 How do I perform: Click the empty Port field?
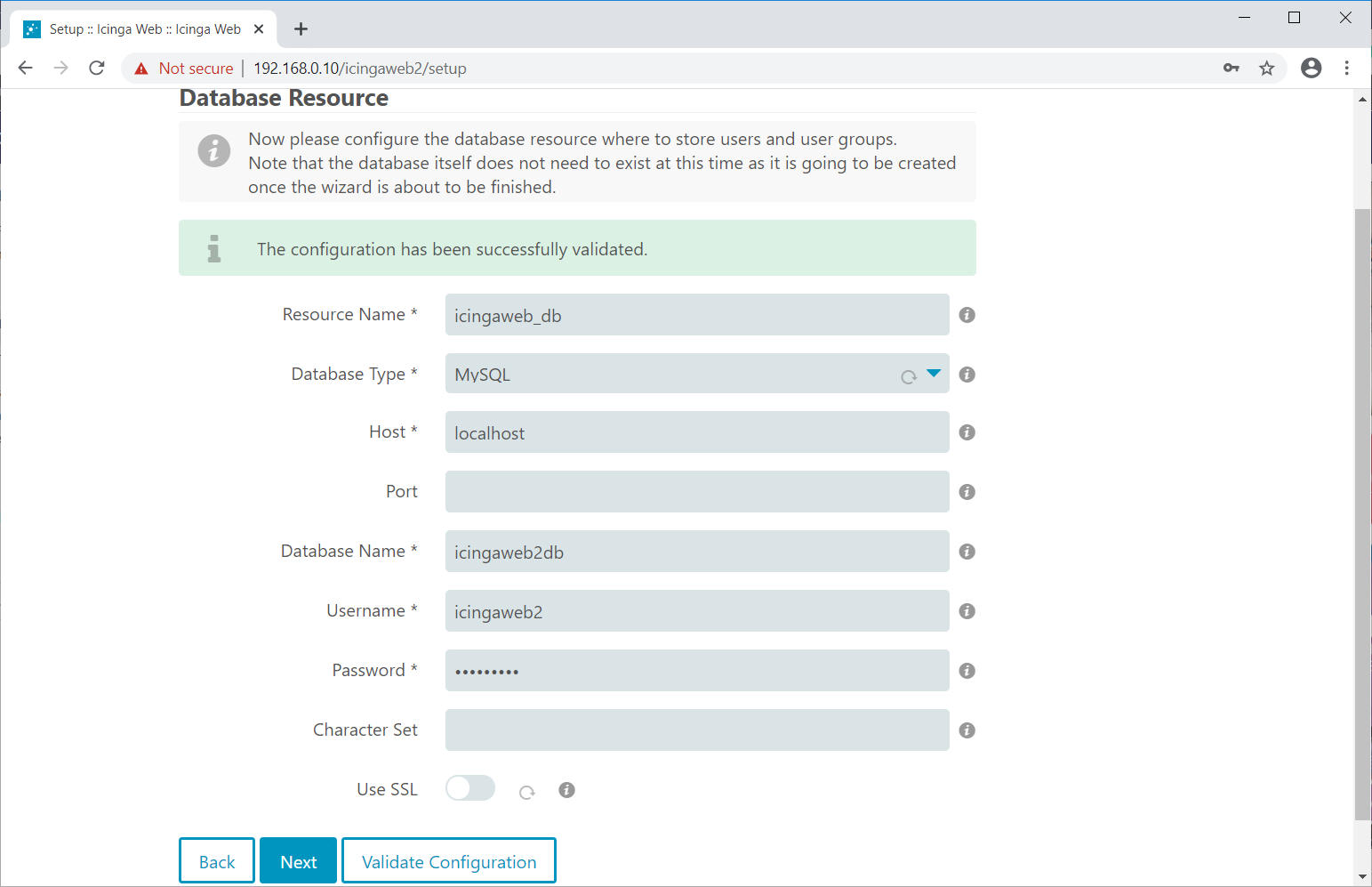click(x=697, y=492)
